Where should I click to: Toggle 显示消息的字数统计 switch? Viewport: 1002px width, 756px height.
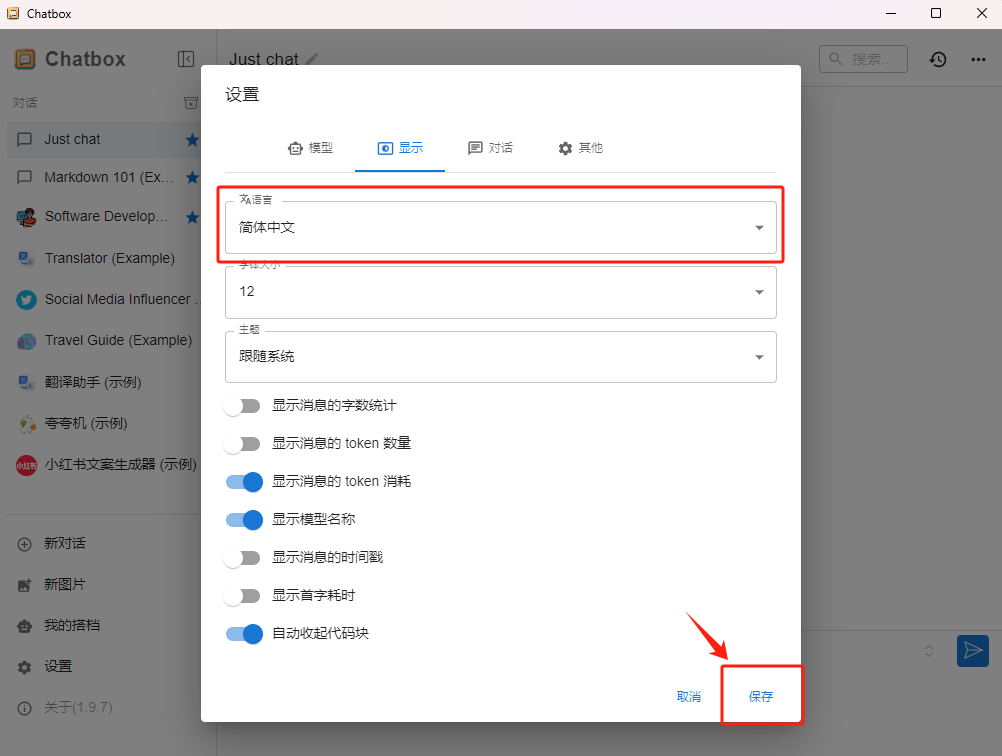pyautogui.click(x=243, y=406)
